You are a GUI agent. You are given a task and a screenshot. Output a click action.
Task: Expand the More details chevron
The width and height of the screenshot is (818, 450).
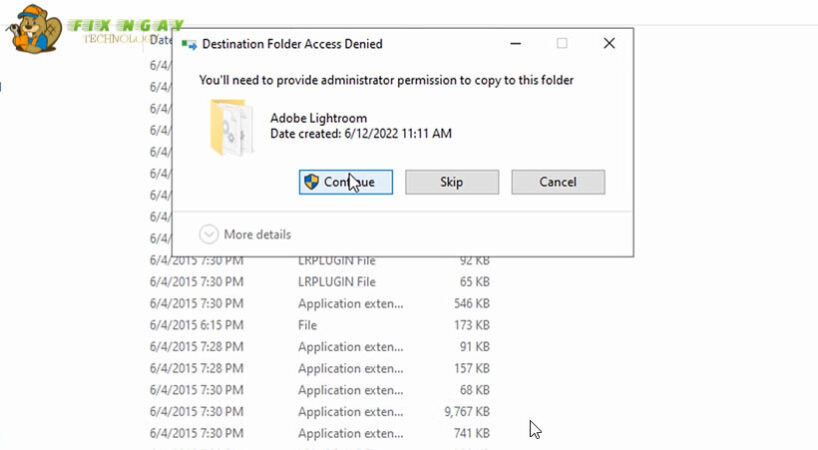coord(209,234)
